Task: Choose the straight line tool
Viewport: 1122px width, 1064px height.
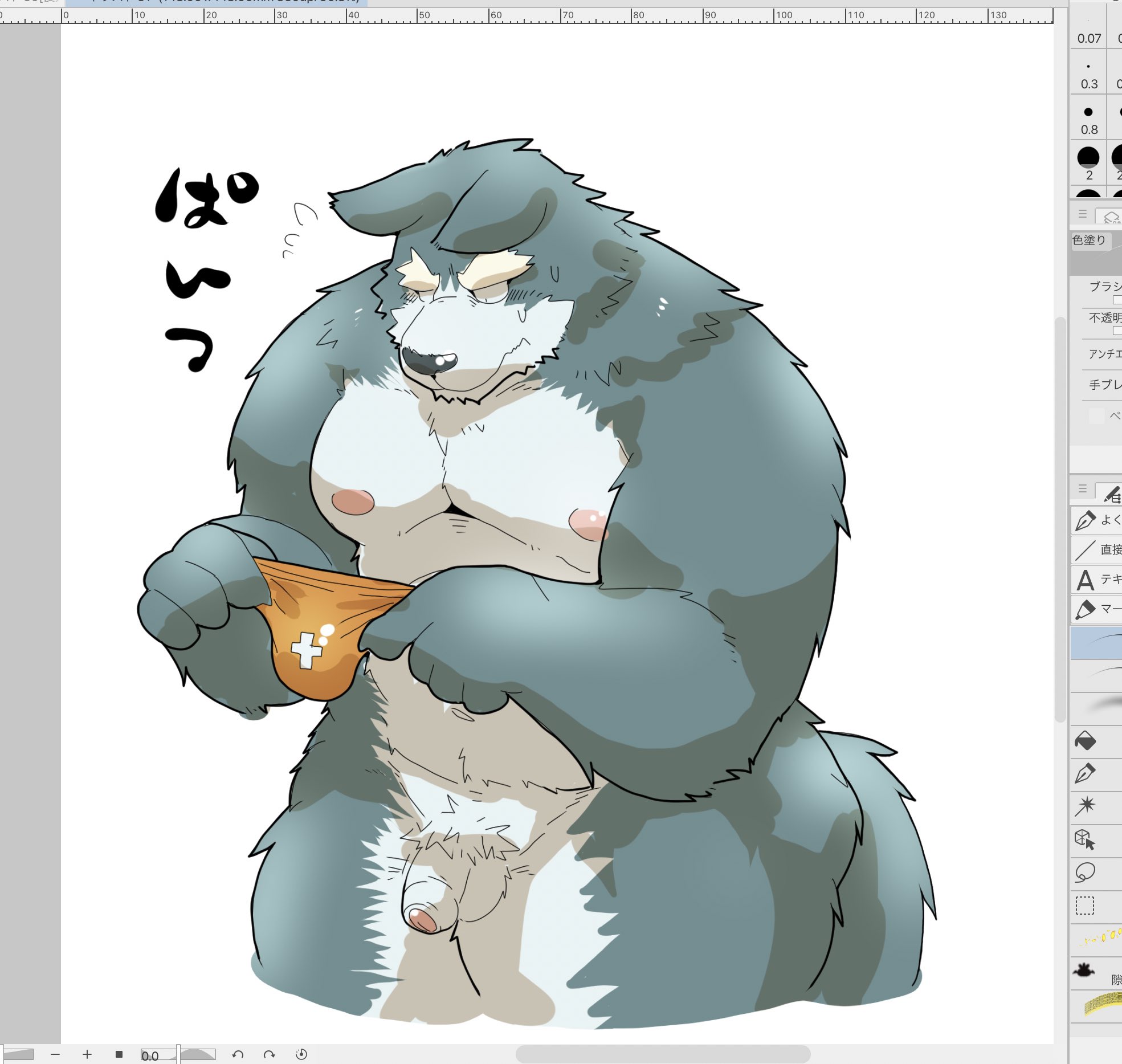Action: (1085, 550)
